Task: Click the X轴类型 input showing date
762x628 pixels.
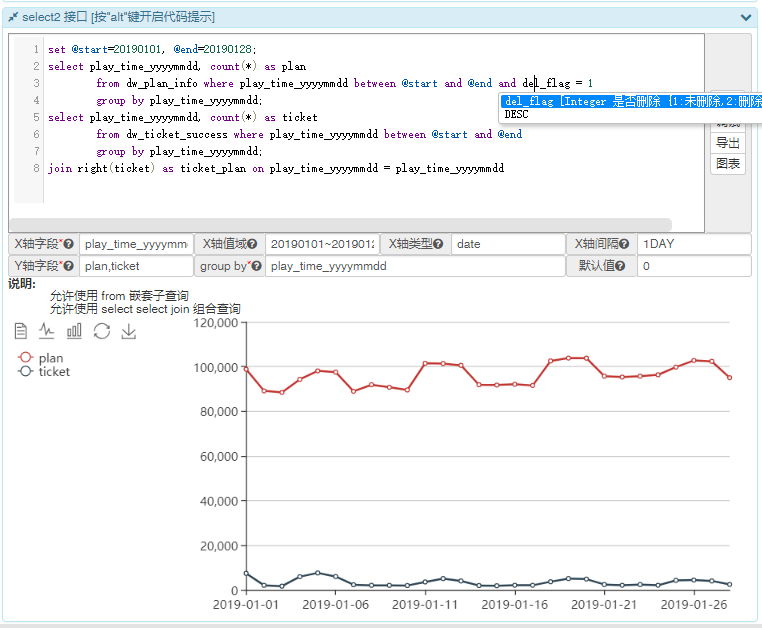Action: (x=508, y=244)
